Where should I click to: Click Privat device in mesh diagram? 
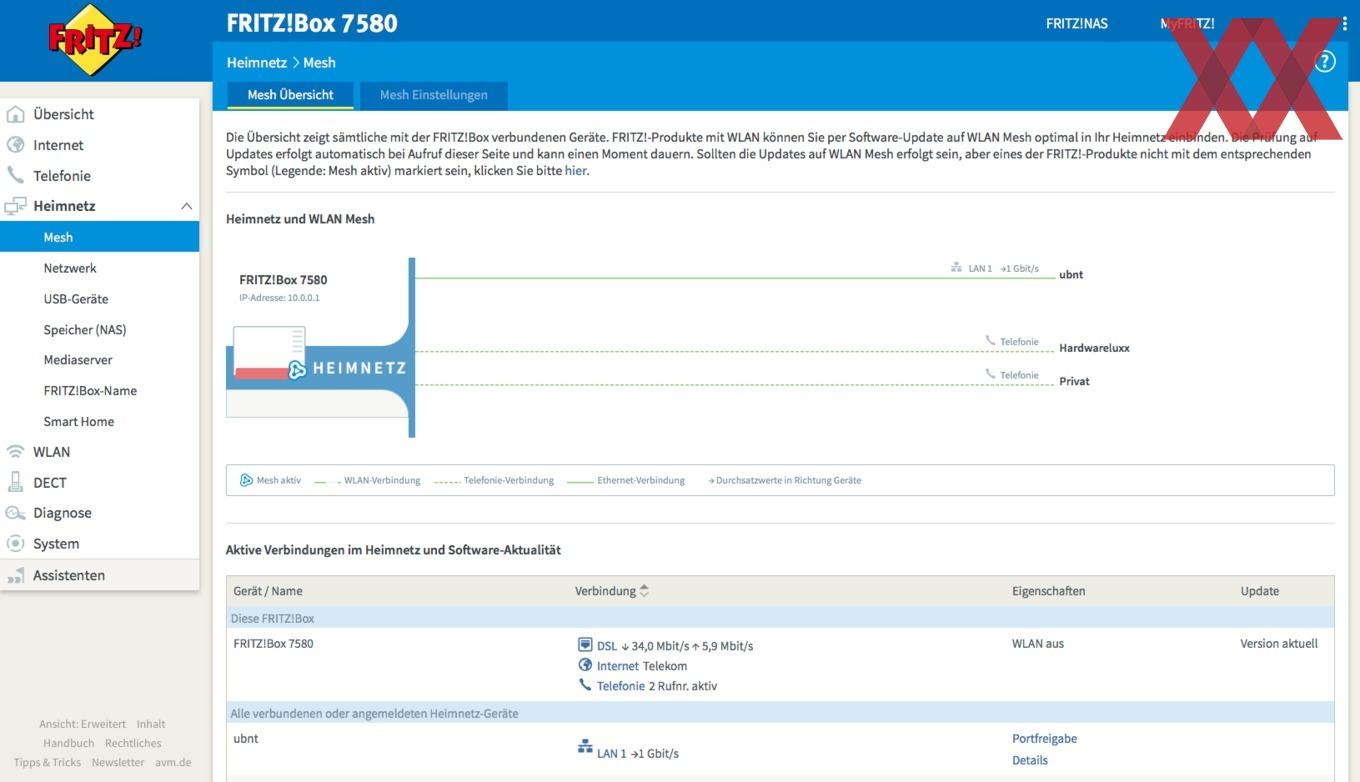pos(1074,381)
